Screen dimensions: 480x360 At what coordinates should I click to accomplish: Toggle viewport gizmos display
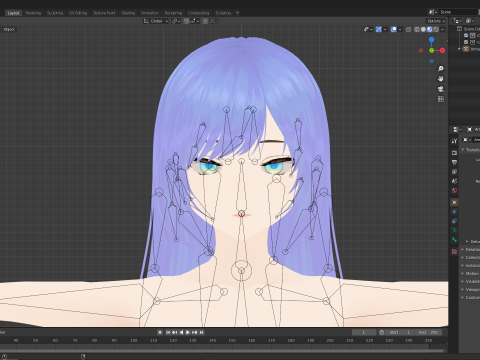(x=379, y=29)
